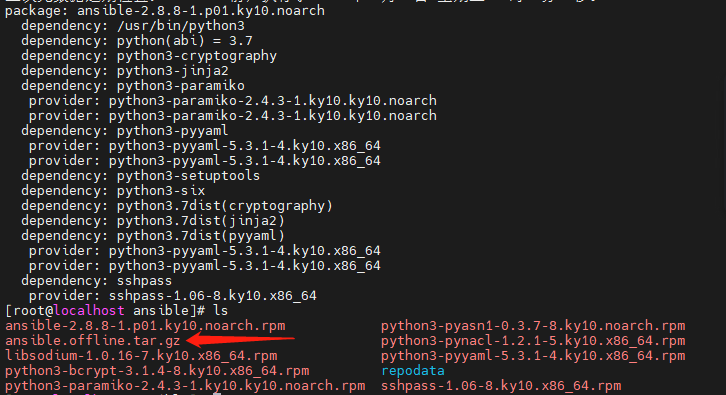
Task: Click the python3-jinja2 dependency line
Action: point(125,71)
